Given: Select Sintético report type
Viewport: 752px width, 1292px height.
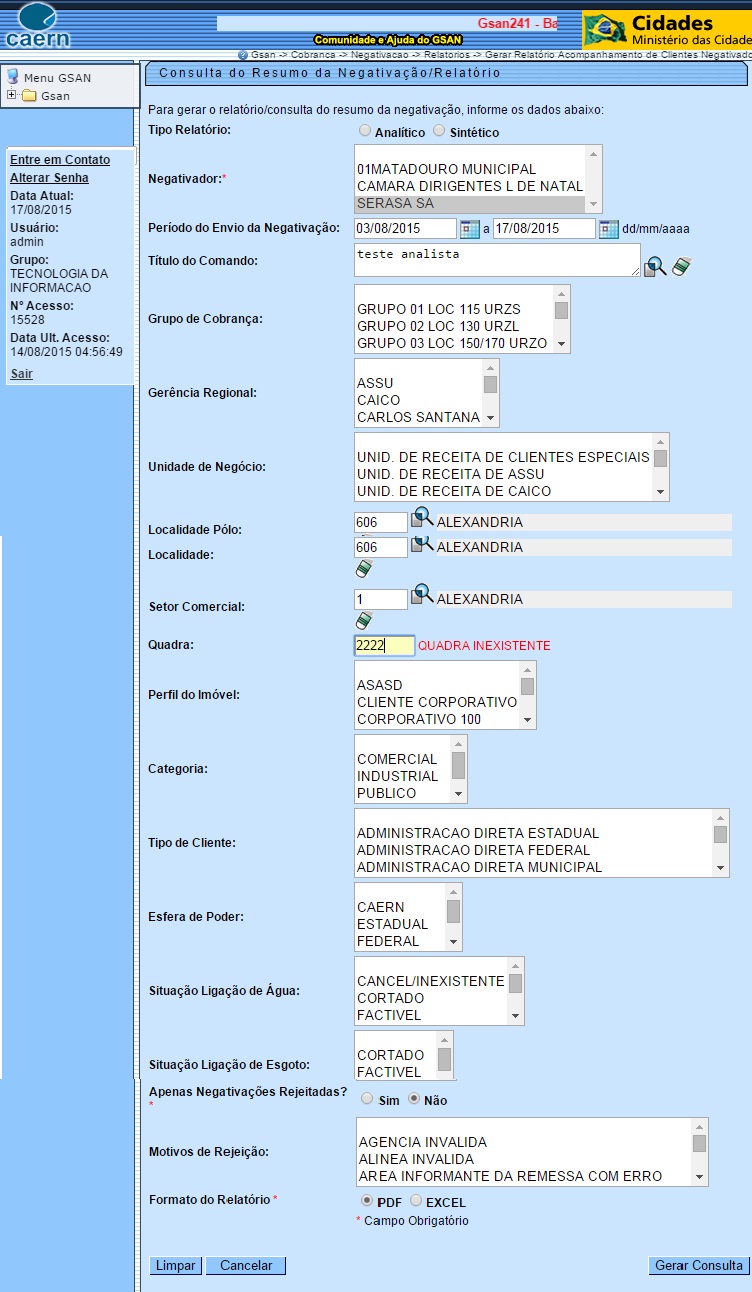Looking at the screenshot, I should (x=439, y=131).
